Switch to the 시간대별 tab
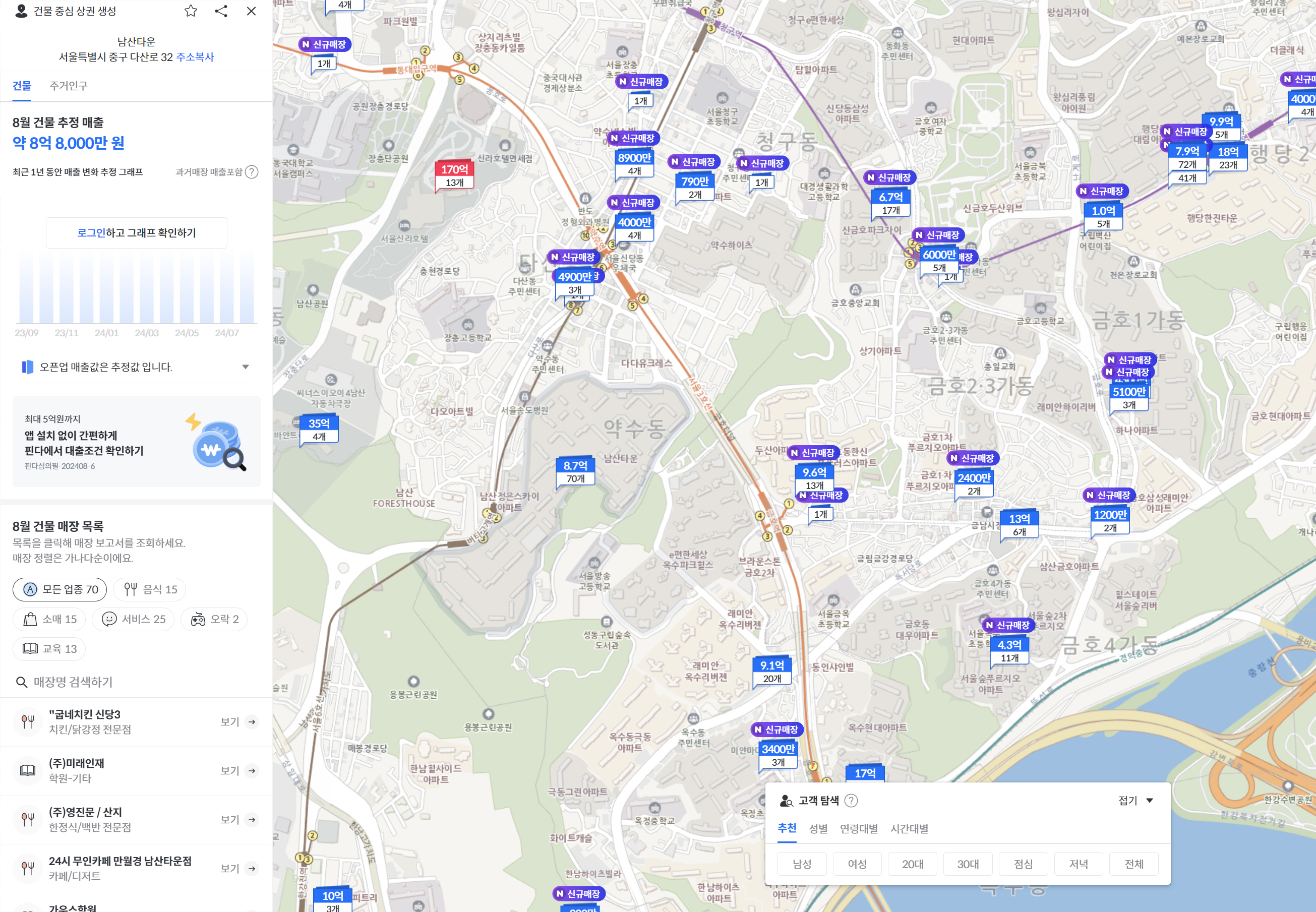The width and height of the screenshot is (1316, 912). click(x=909, y=829)
